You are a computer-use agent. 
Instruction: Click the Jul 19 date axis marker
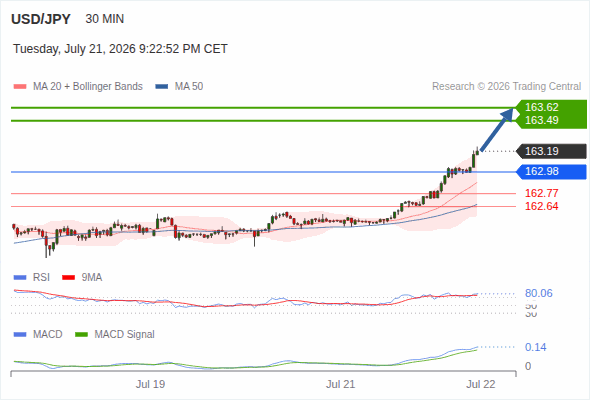[x=150, y=384]
